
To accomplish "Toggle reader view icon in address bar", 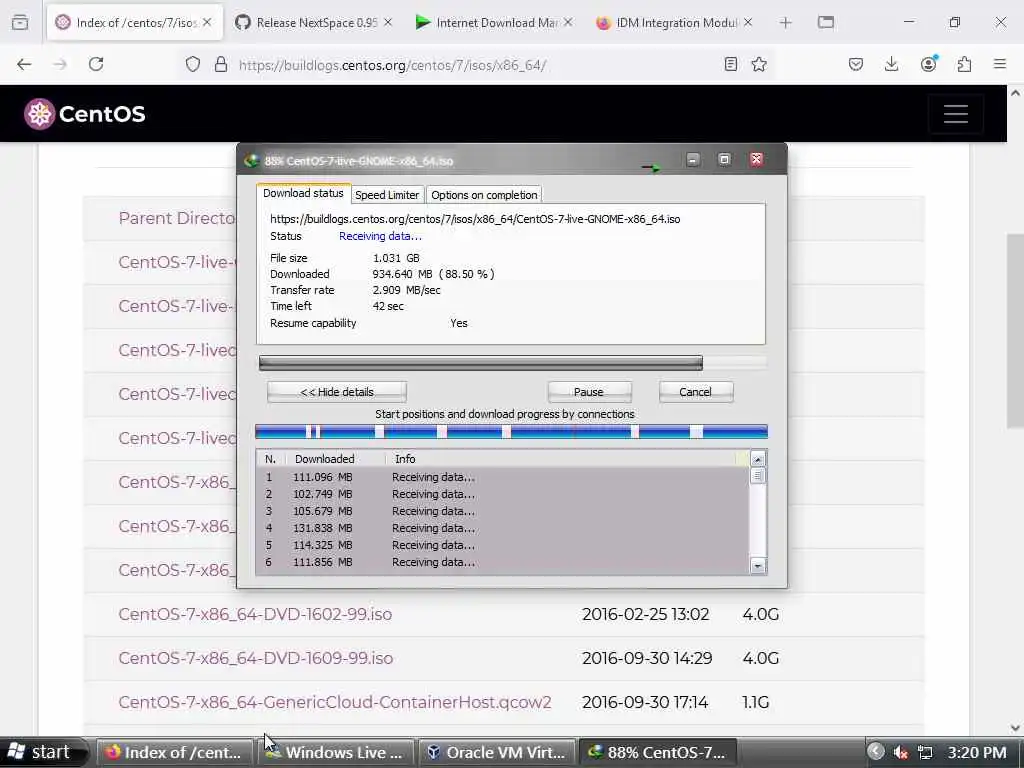I will 731,64.
